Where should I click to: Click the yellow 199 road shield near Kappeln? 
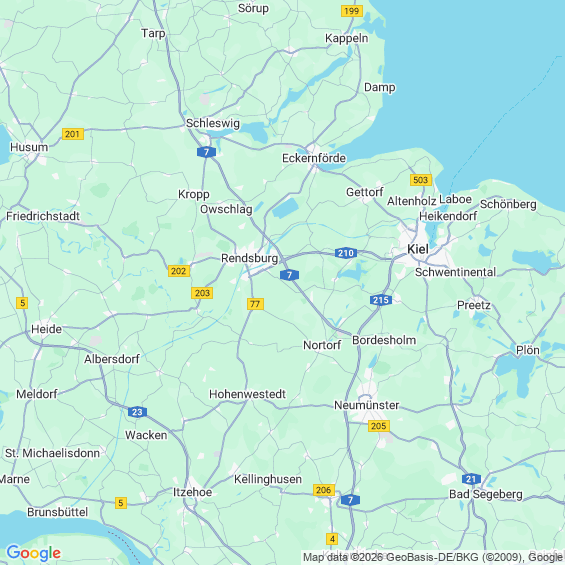tap(352, 11)
